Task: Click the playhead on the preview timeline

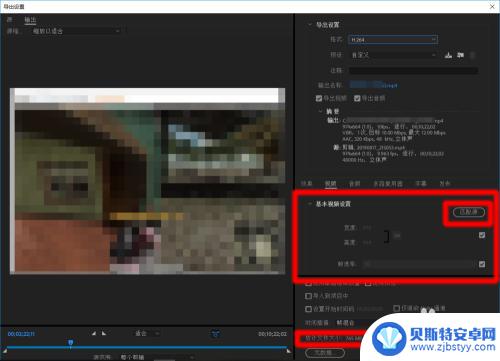Action: [70, 343]
